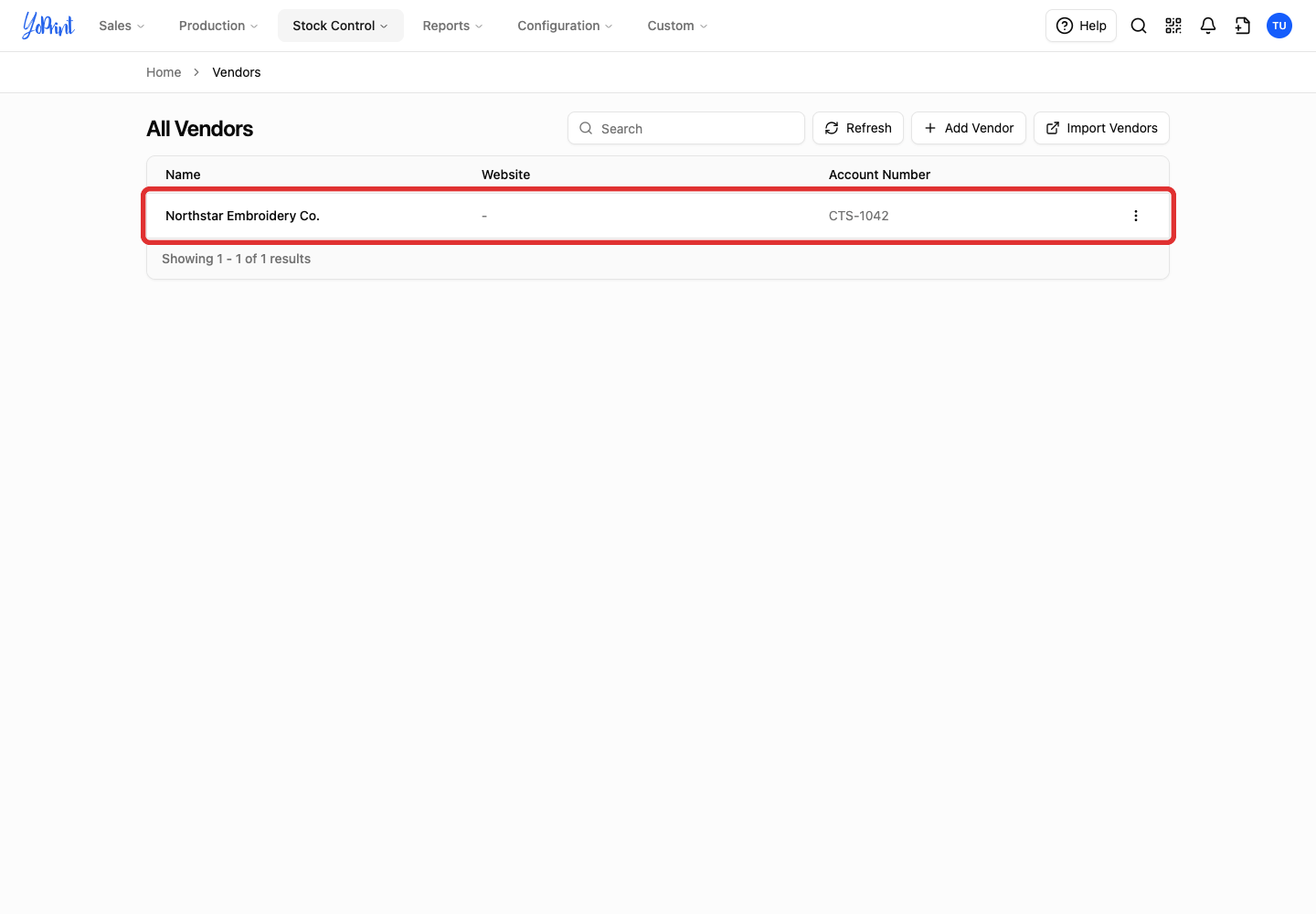
Task: Click the new document plus icon
Action: coord(1243,26)
